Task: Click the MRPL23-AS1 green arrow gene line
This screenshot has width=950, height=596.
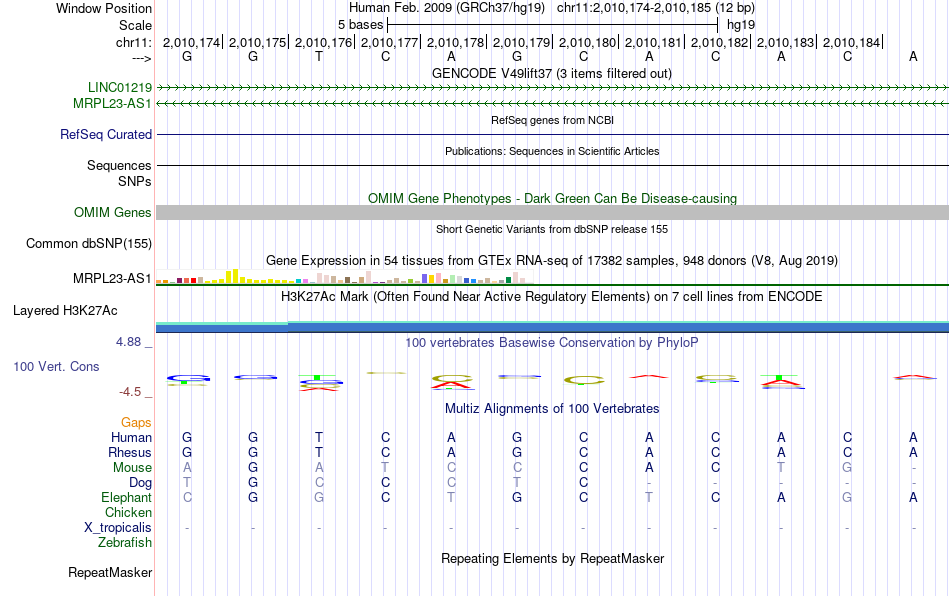Action: pos(553,104)
